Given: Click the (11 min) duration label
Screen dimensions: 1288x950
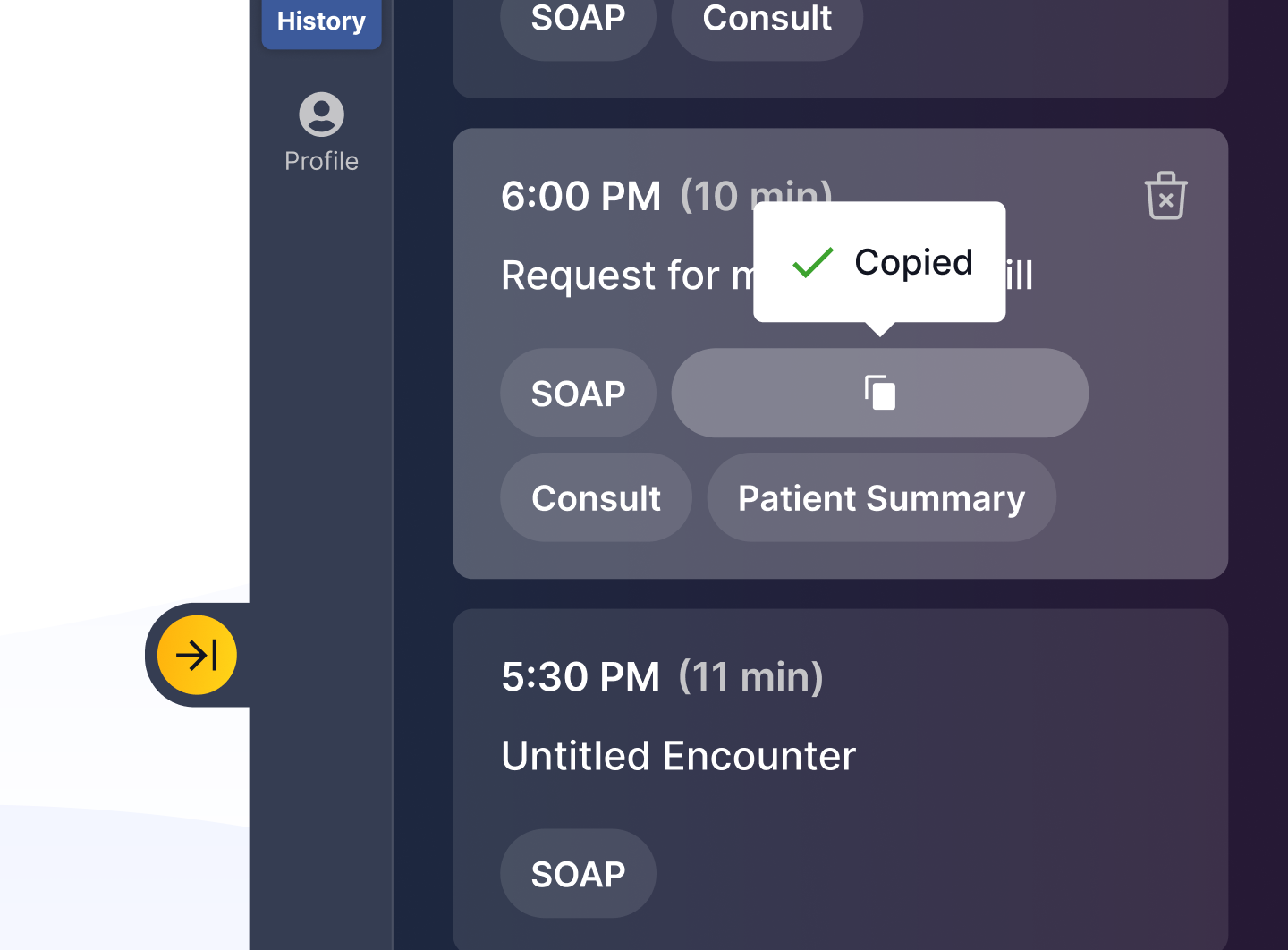Looking at the screenshot, I should point(750,677).
